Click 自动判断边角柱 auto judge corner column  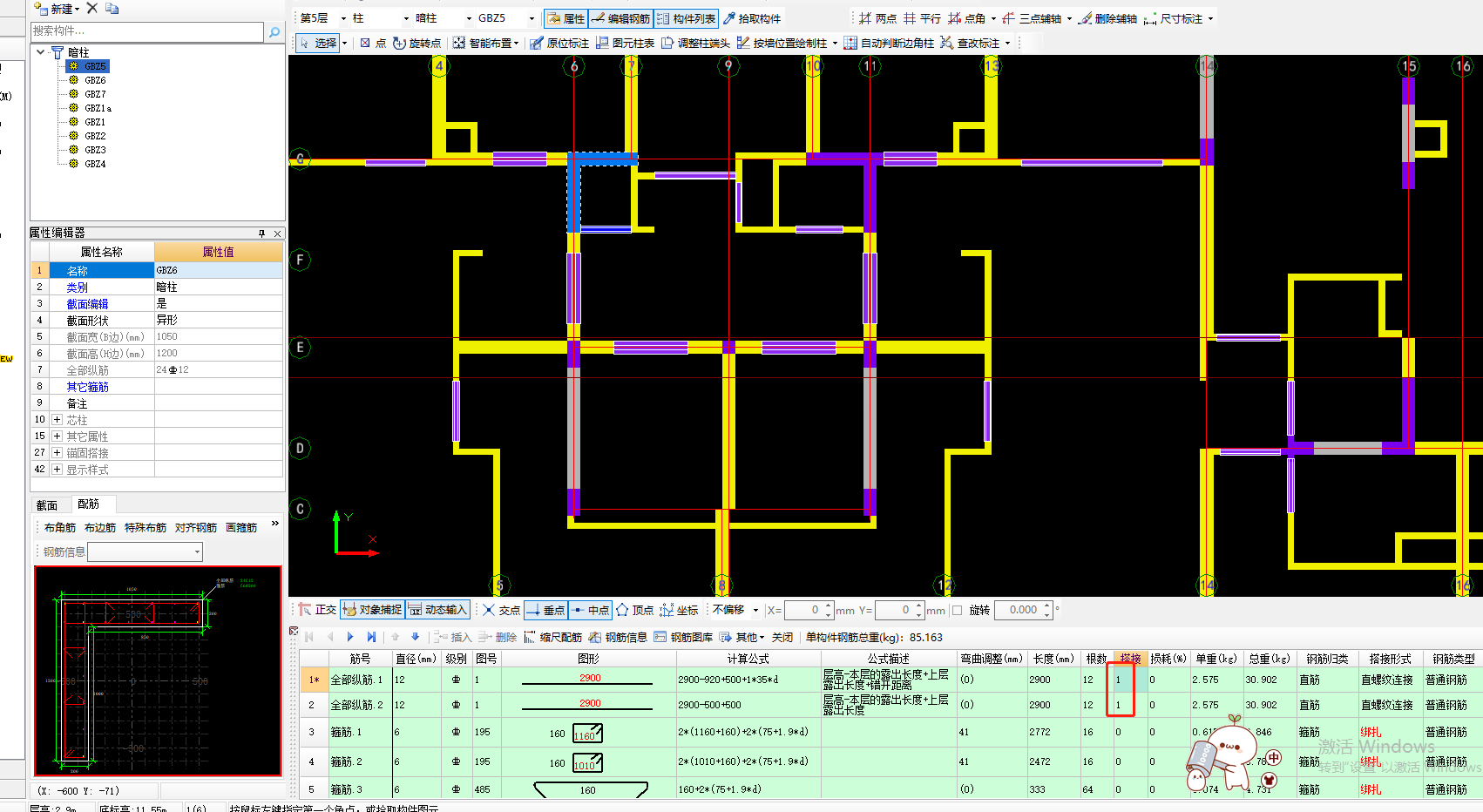tap(889, 43)
